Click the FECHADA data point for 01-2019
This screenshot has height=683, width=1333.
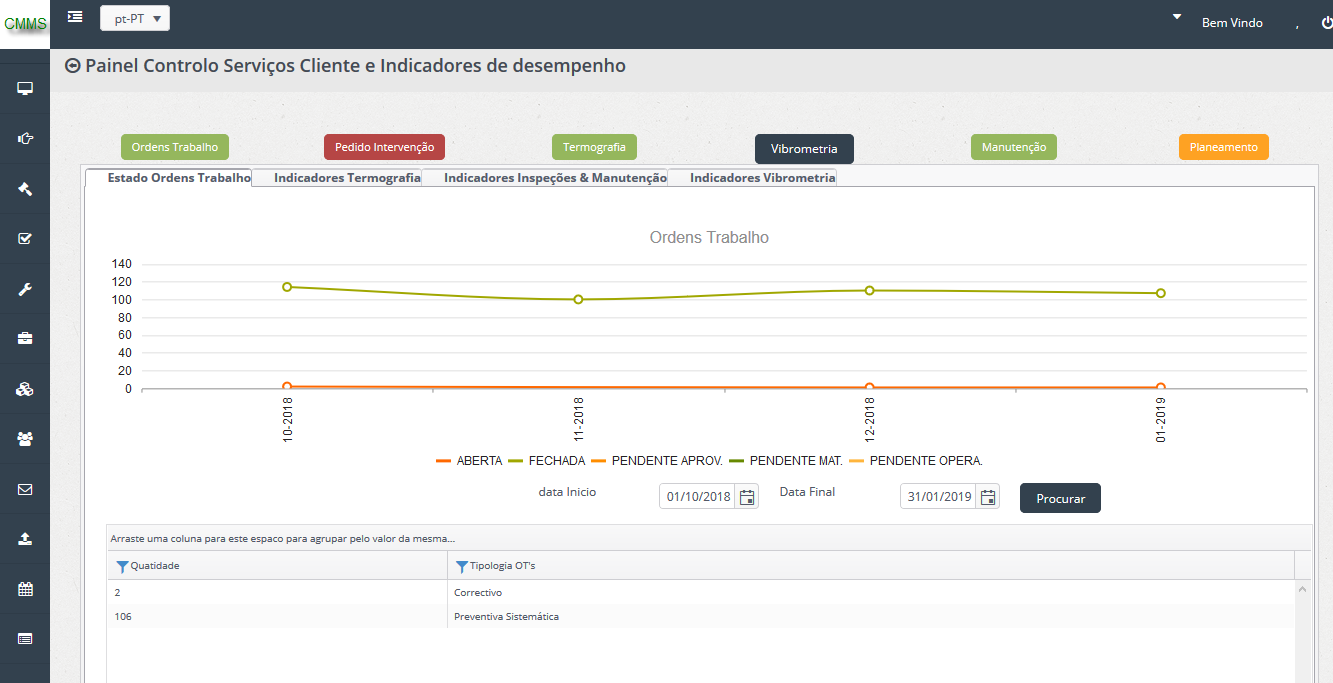point(1161,293)
